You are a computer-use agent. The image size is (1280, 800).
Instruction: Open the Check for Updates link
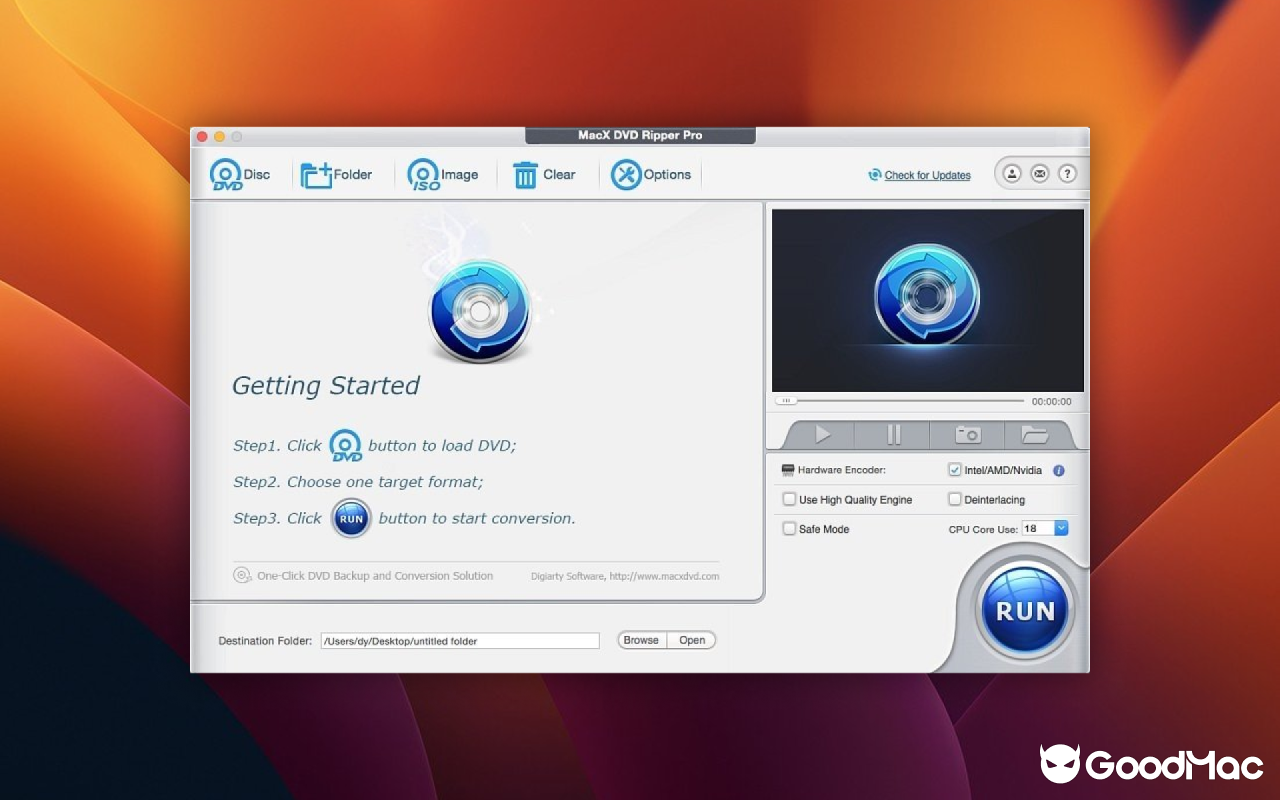pyautogui.click(x=927, y=174)
